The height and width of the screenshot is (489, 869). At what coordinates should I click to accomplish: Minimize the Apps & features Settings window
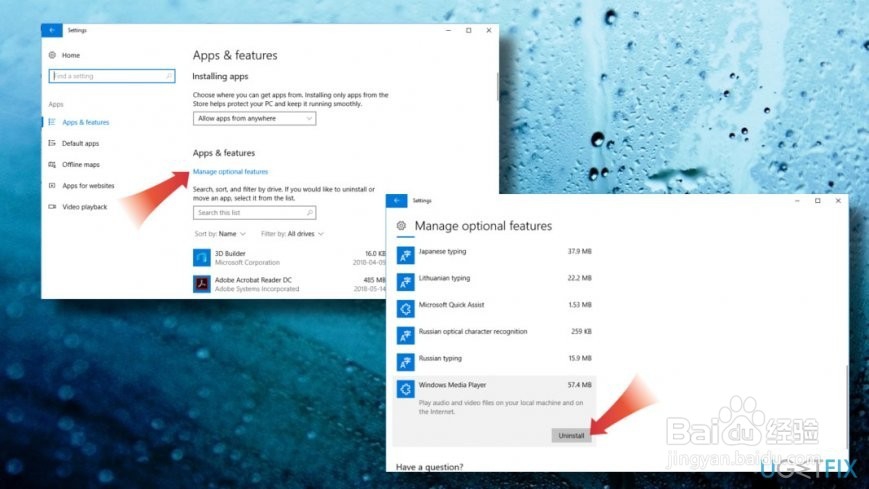point(448,30)
